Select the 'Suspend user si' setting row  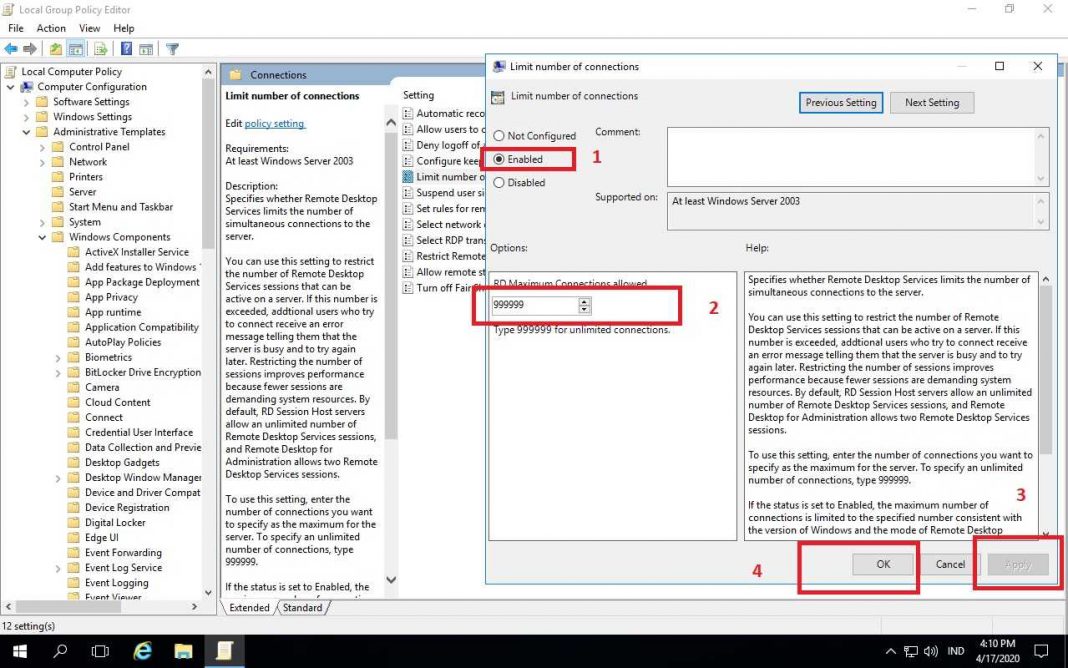click(443, 193)
